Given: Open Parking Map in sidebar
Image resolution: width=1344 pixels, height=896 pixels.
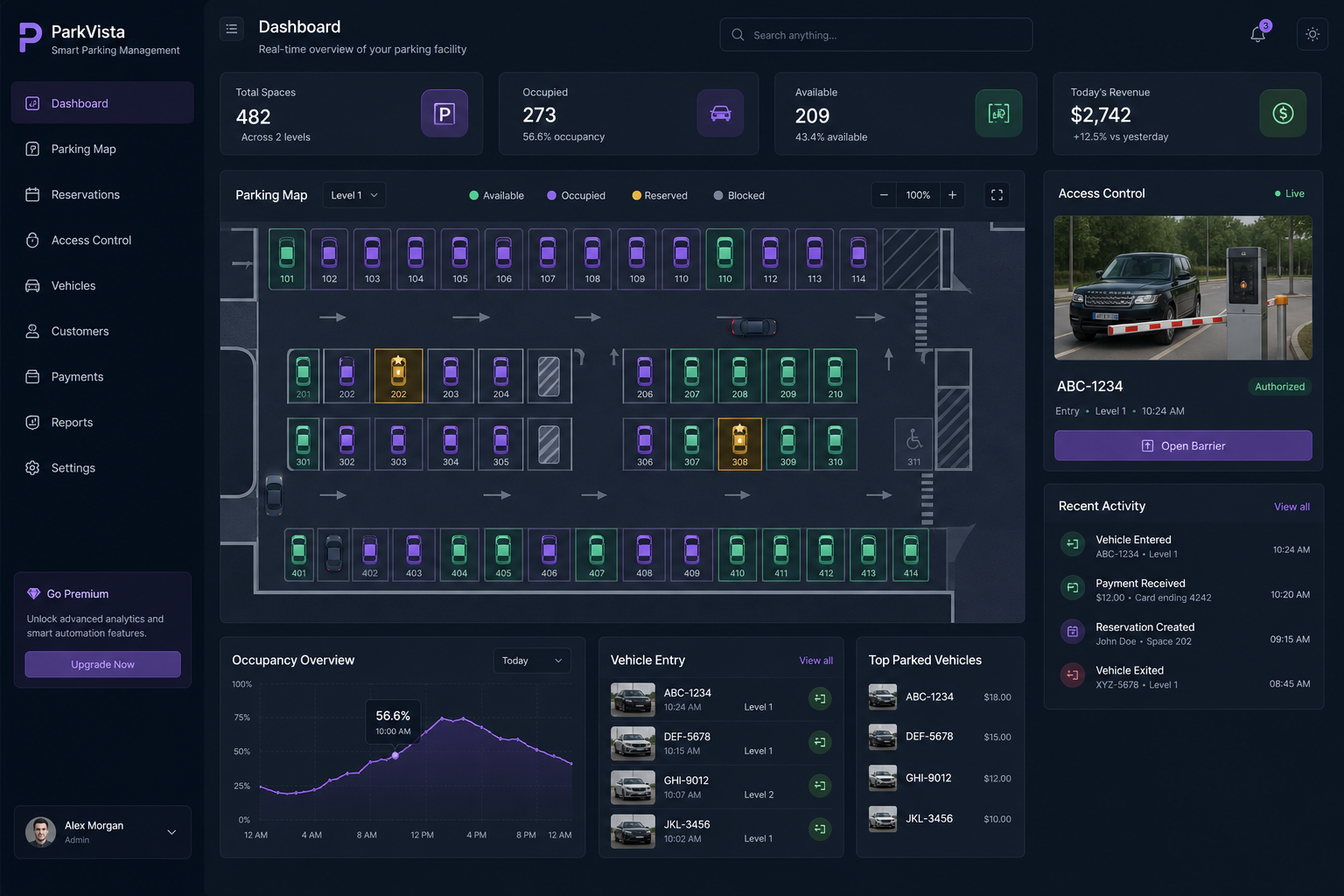Looking at the screenshot, I should (102, 149).
